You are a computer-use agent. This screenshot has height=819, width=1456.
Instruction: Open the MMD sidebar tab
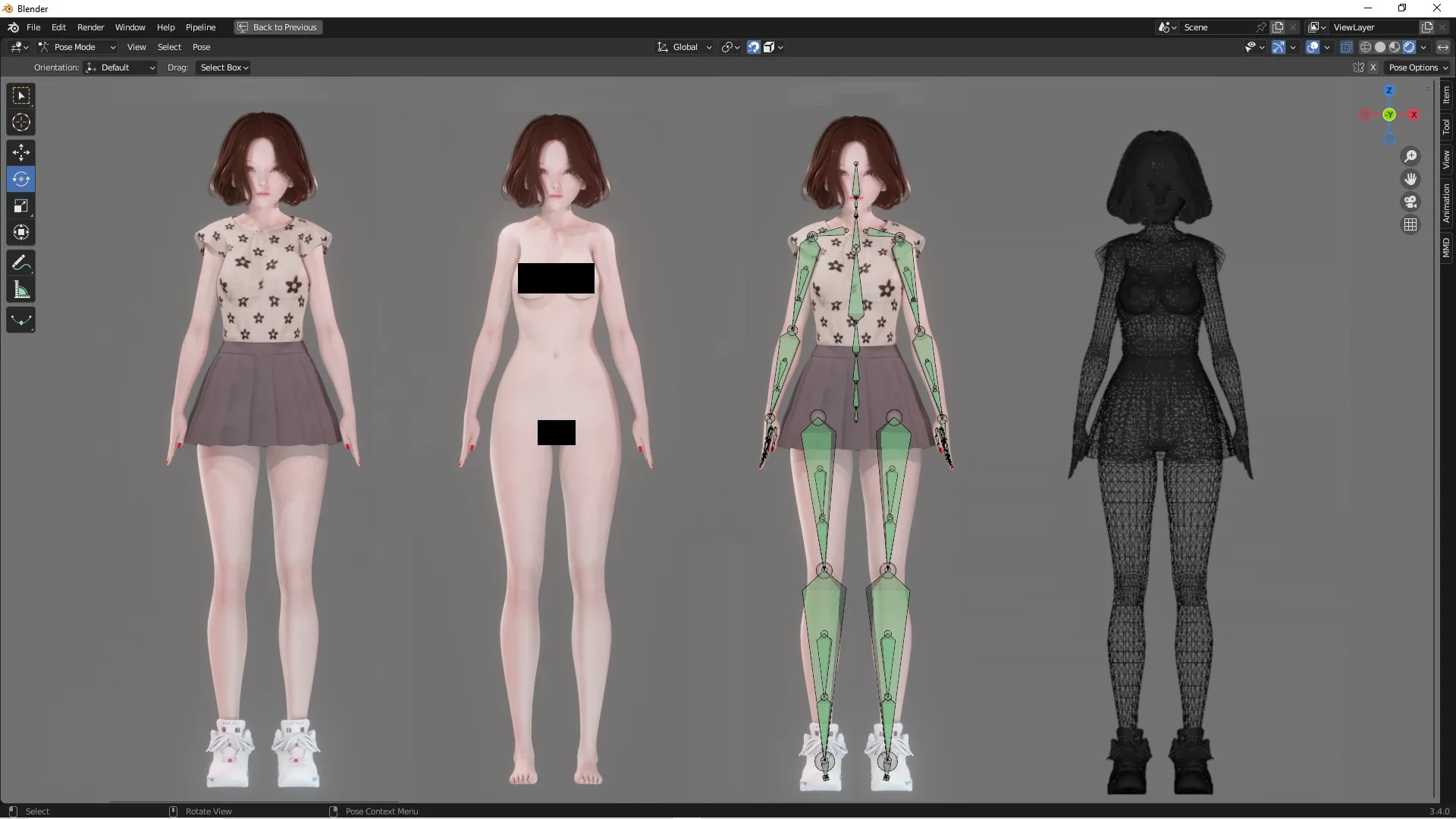pos(1447,247)
